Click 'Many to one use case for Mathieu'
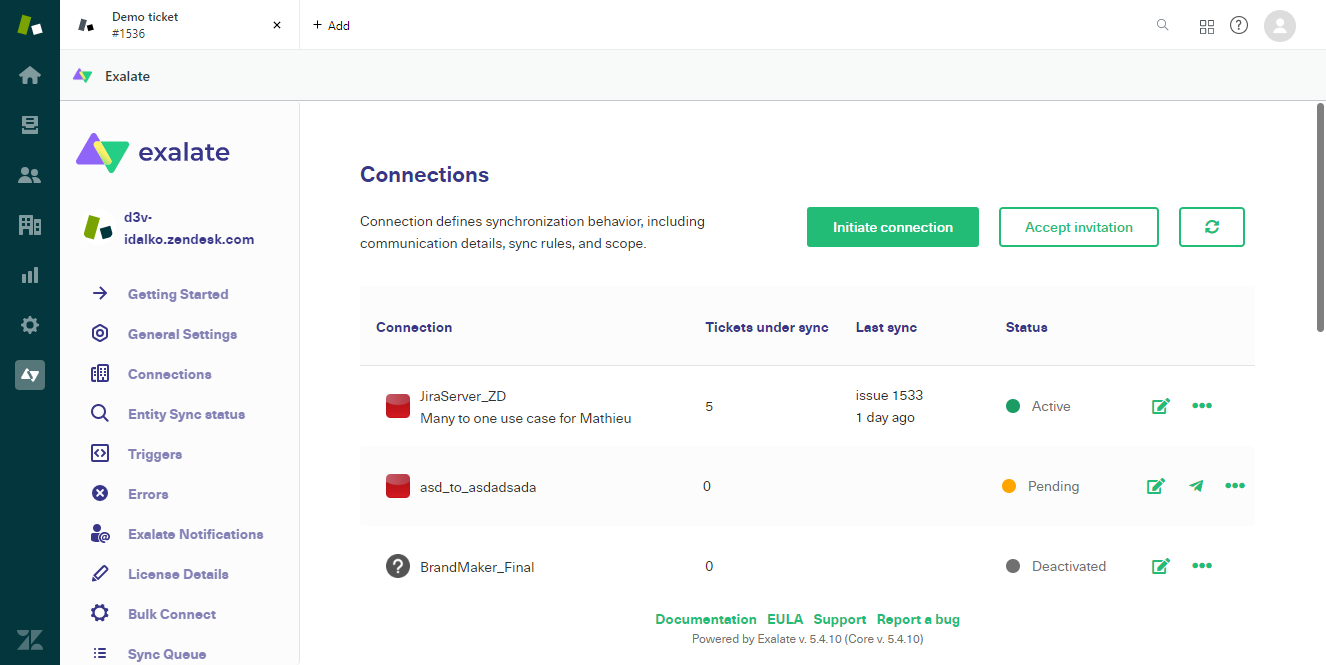The width and height of the screenshot is (1326, 665). point(526,418)
